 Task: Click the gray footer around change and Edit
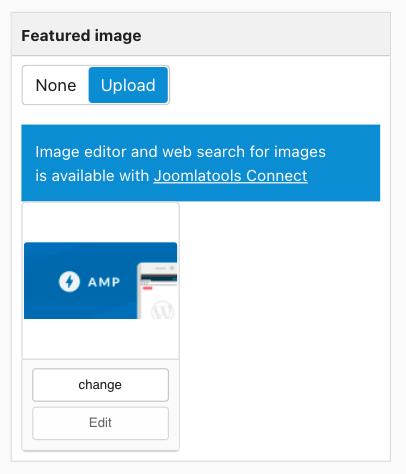[100, 404]
